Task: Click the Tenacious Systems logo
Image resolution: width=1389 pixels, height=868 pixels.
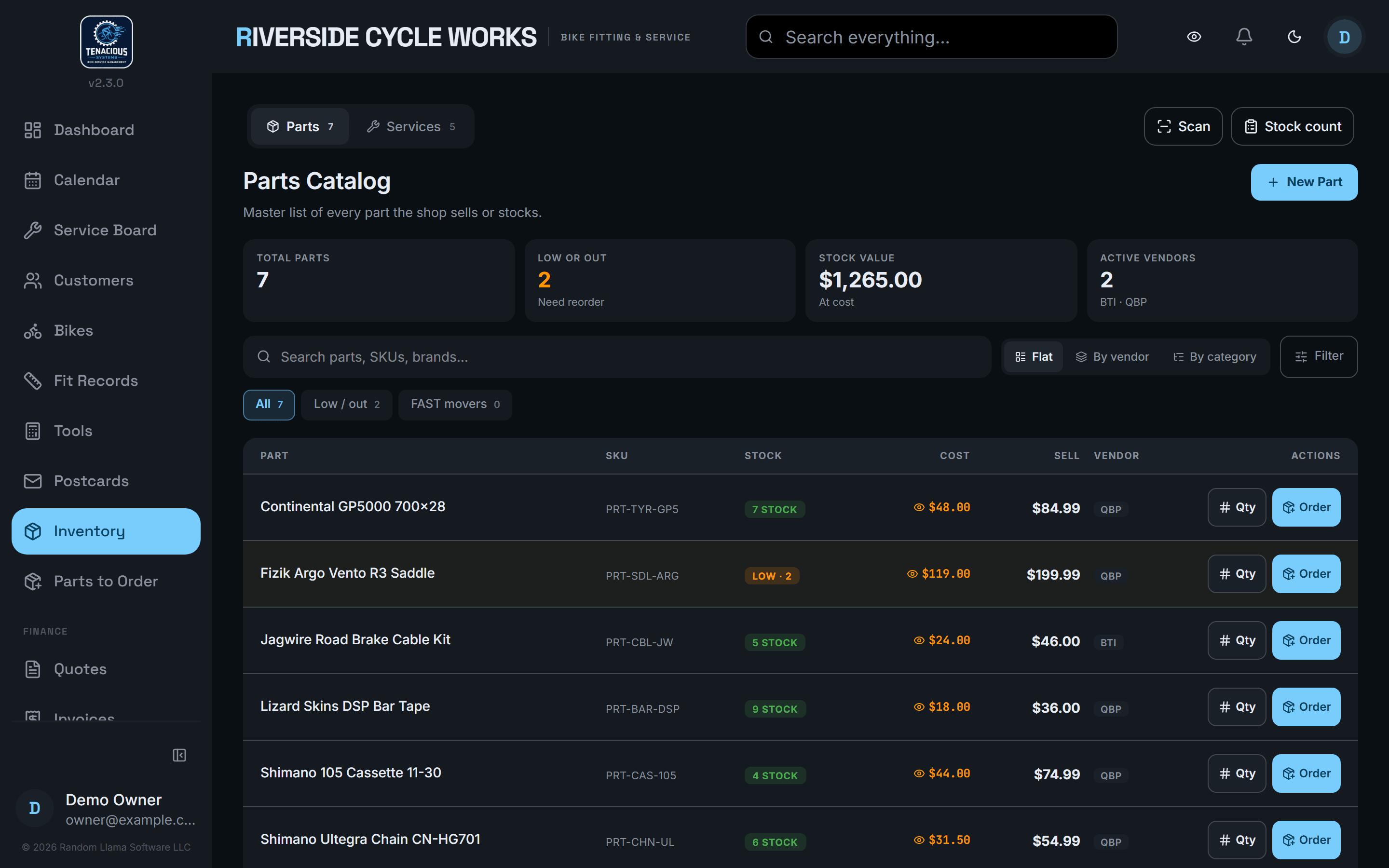Action: click(x=106, y=42)
